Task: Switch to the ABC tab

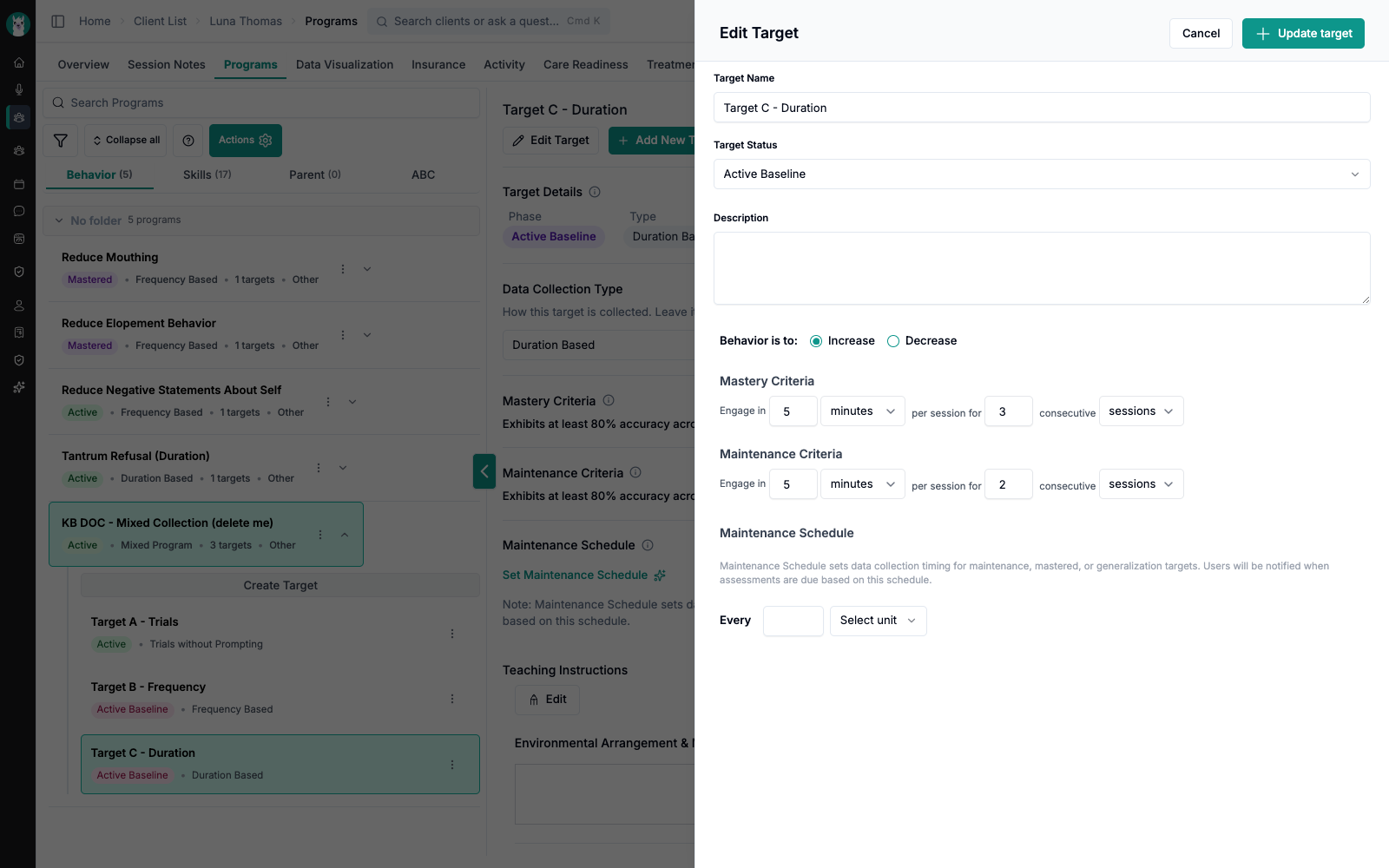Action: coord(424,174)
